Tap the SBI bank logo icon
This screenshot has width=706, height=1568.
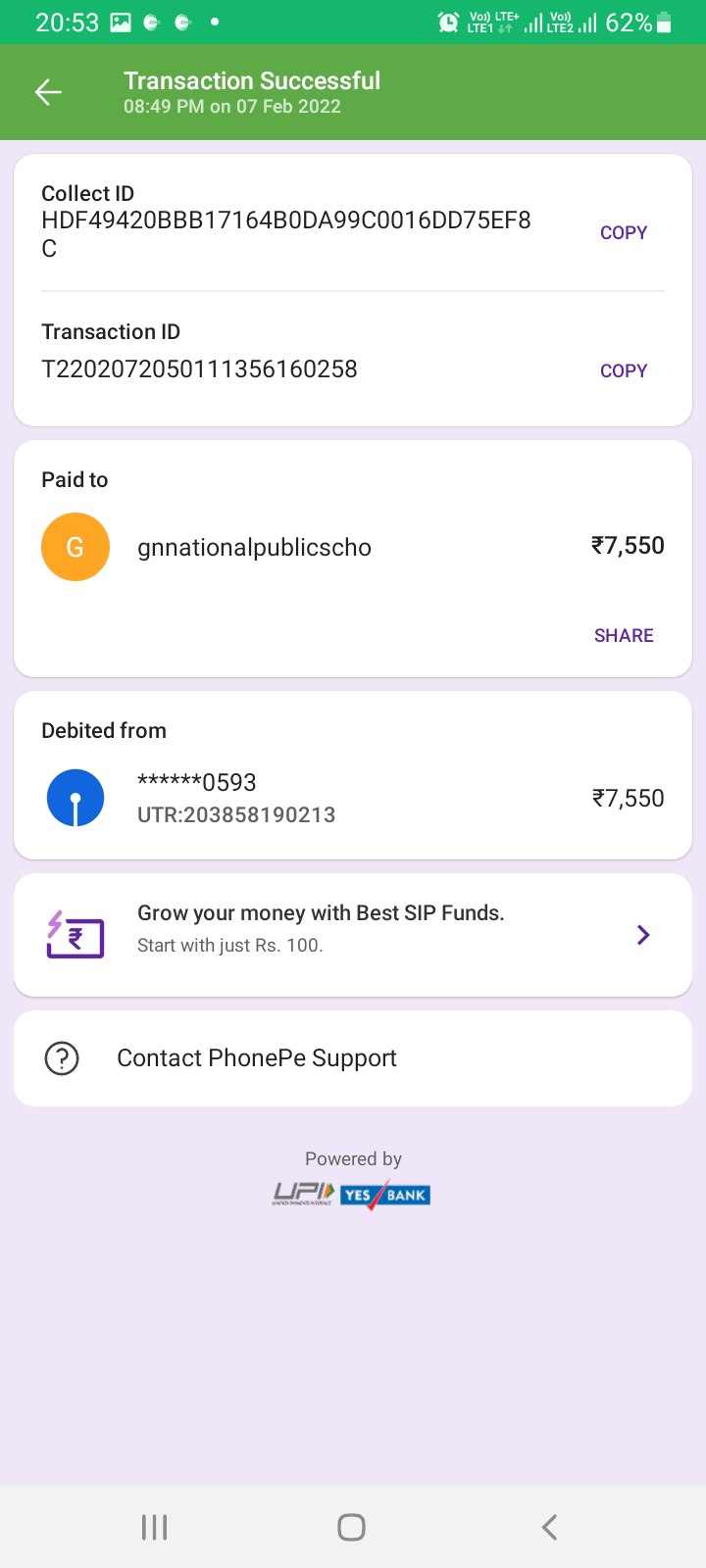pos(76,798)
